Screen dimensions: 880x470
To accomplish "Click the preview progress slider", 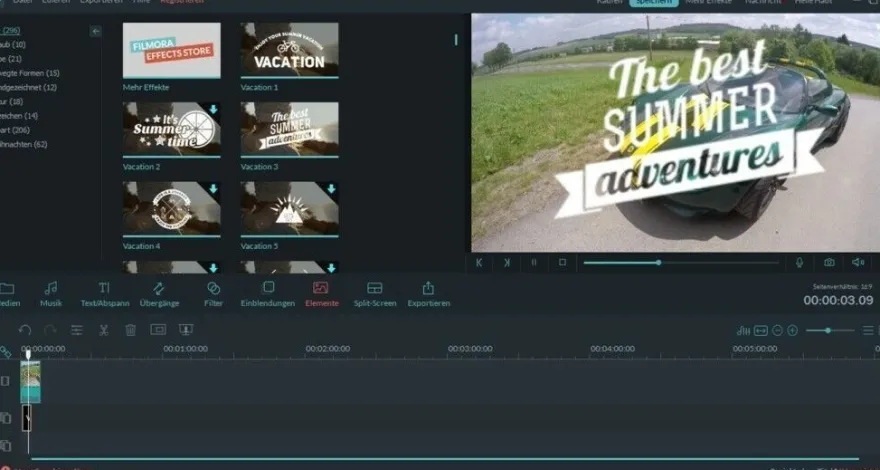I will coord(681,262).
